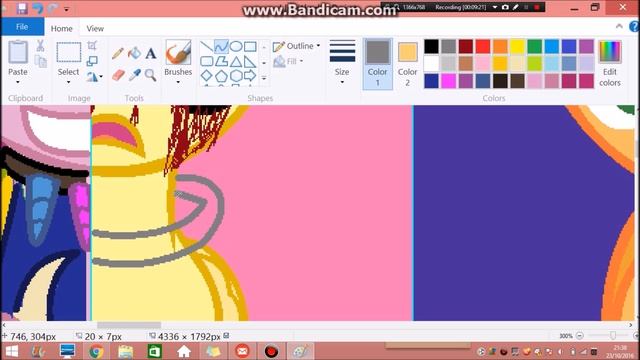
Task: Click the Resize icon in Image group
Action: (x=92, y=61)
